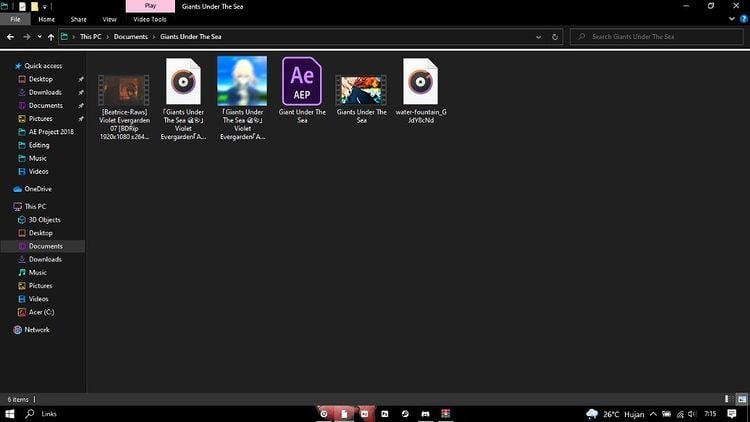Switch to the Home ribbon tab
750x422 pixels.
[46, 19]
